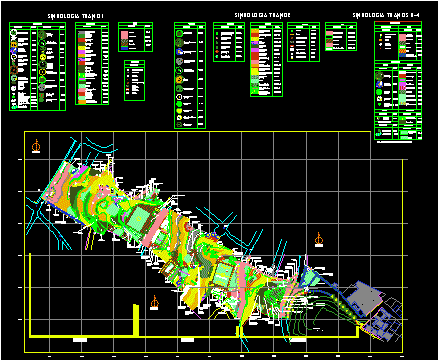The height and width of the screenshot is (361, 438).
Task: Pick the gray tree symbol in Tramo 1 legend
Action: 42,87
